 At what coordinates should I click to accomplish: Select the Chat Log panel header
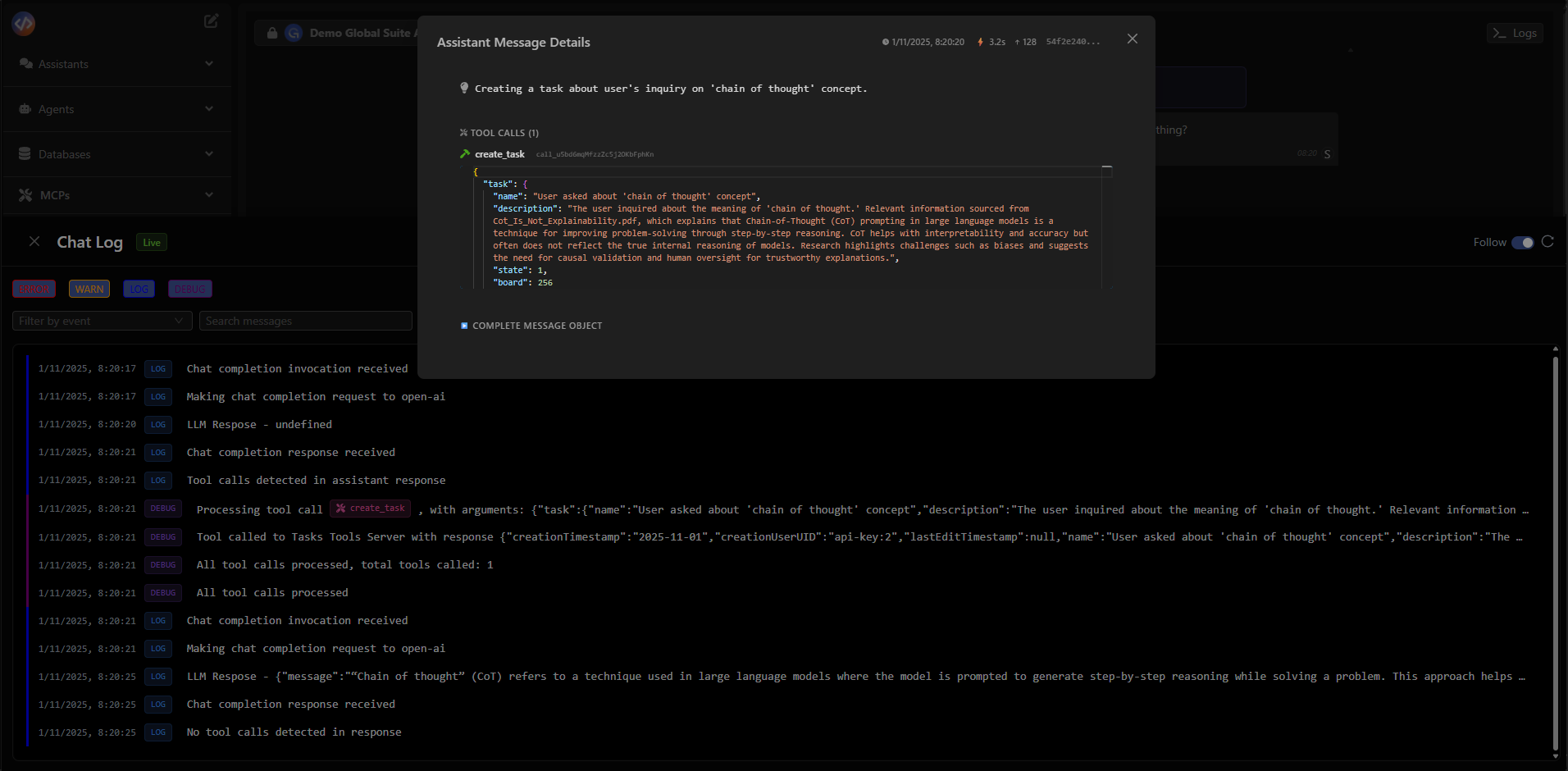[x=89, y=242]
